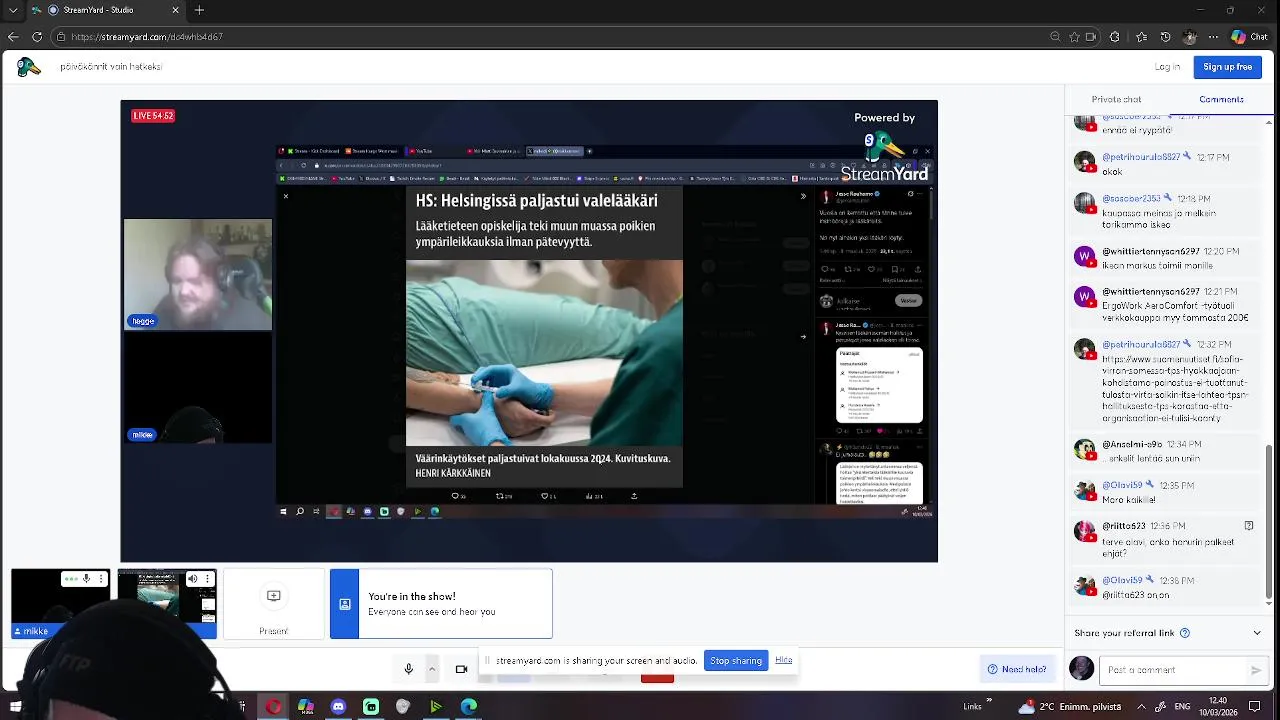The width and height of the screenshot is (1280, 720).
Task: Switch to Private chat tab
Action: 1116,99
